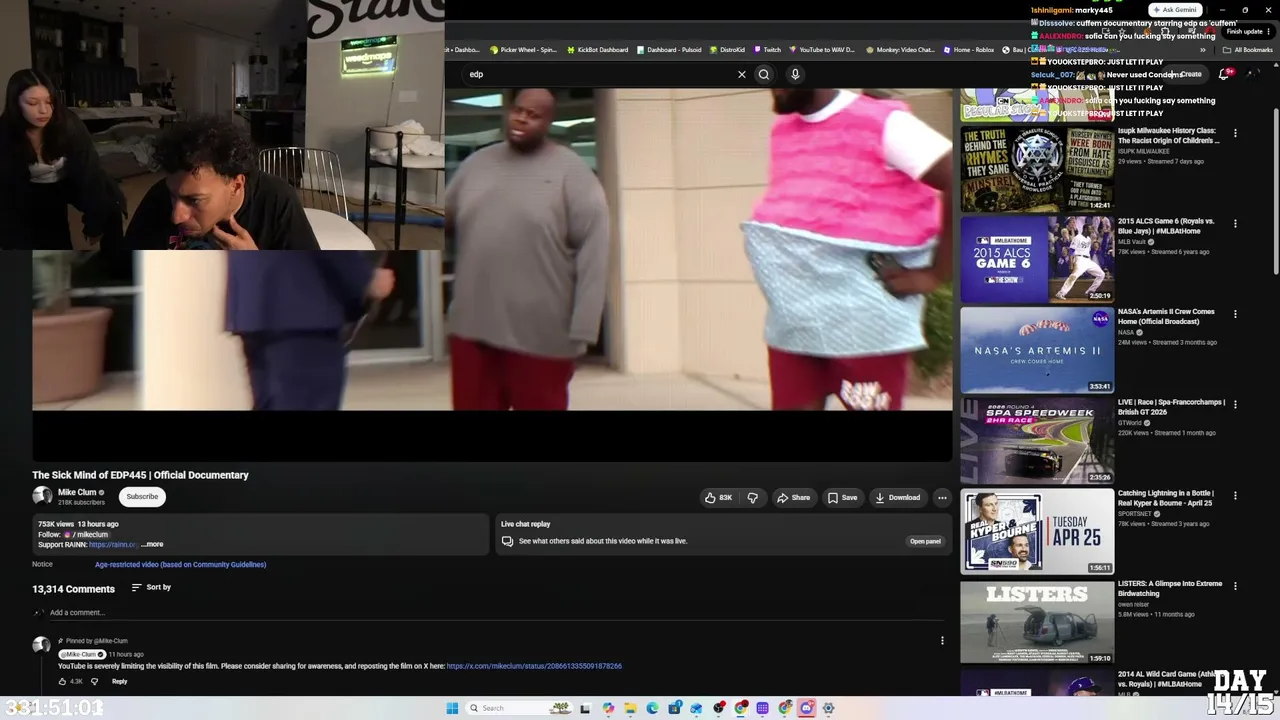Open 2015 ALCS Game 6 thumbnail
The height and width of the screenshot is (720, 1280).
point(1037,259)
